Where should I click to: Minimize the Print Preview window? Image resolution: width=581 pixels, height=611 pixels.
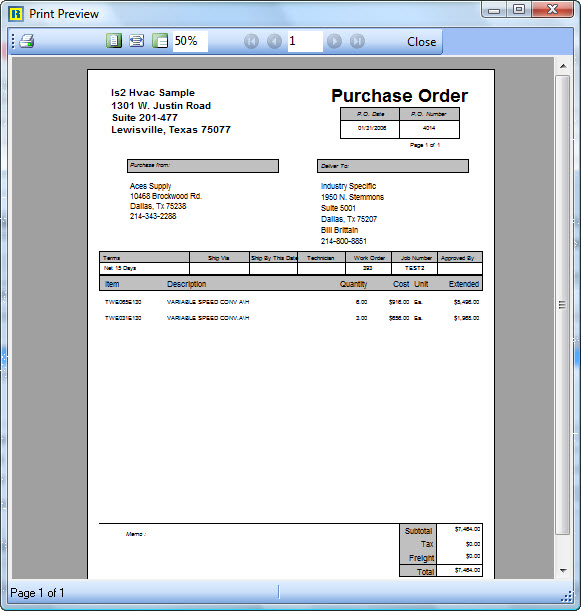click(x=494, y=11)
